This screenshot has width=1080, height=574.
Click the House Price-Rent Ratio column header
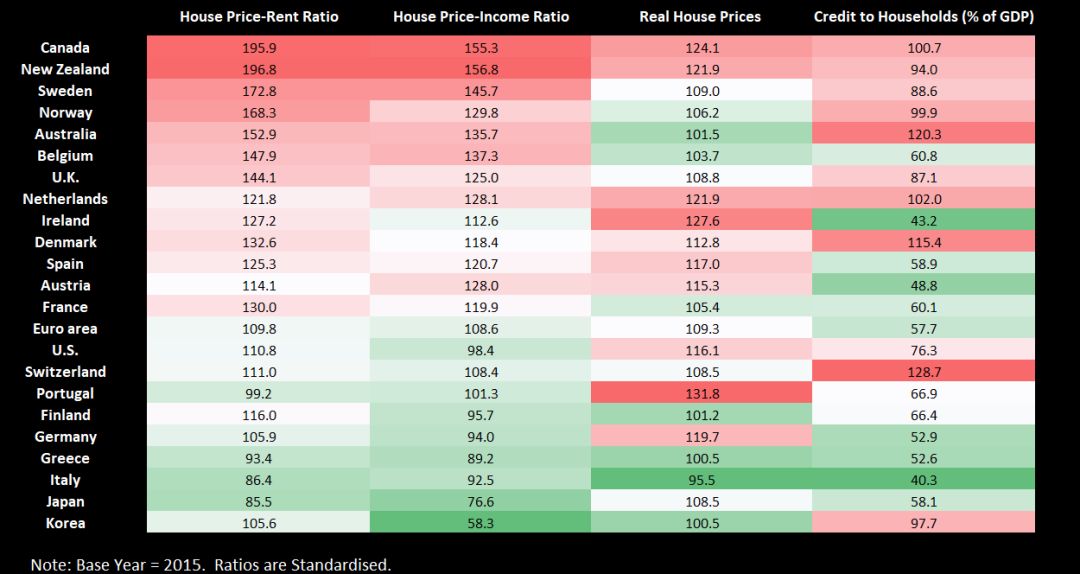[x=259, y=17]
